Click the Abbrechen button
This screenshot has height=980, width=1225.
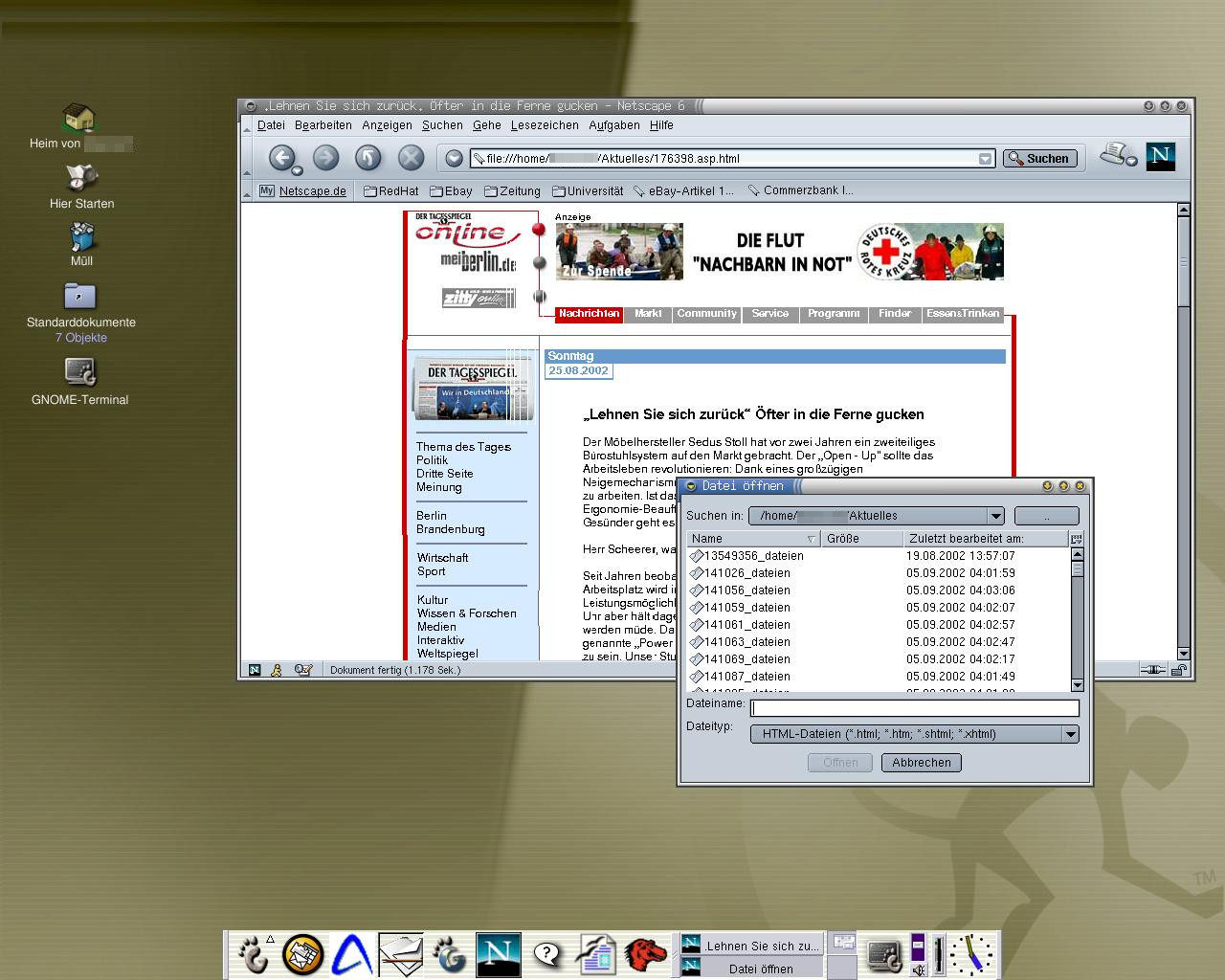(x=922, y=763)
